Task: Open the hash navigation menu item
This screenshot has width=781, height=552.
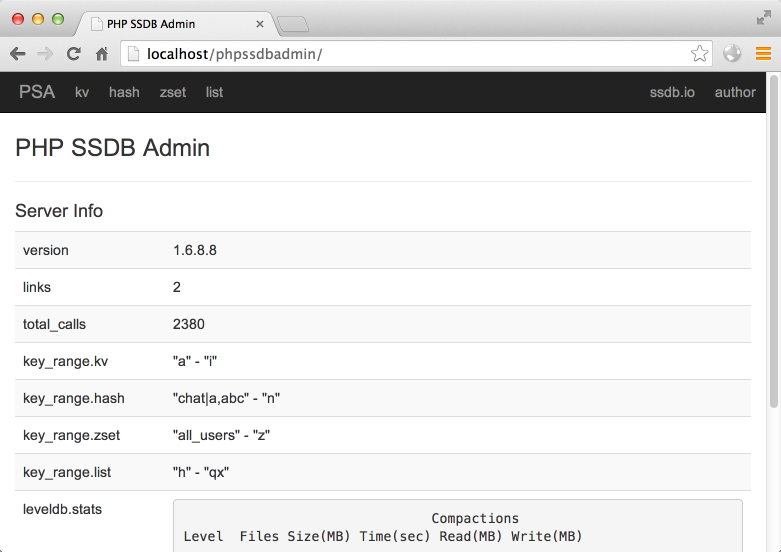Action: 124,92
